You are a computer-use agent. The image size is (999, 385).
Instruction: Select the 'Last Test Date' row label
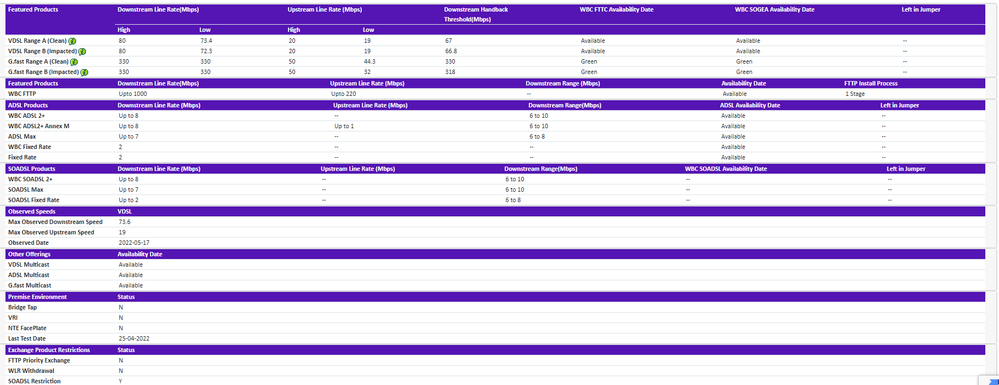tap(27, 338)
